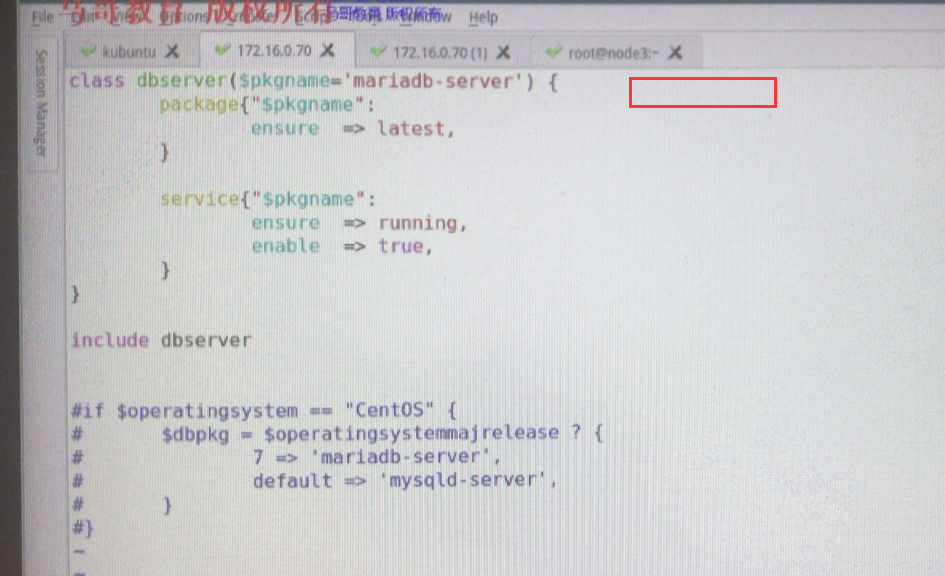The width and height of the screenshot is (945, 576).
Task: Click the kubuntu connected checkmark icon
Action: 89,52
